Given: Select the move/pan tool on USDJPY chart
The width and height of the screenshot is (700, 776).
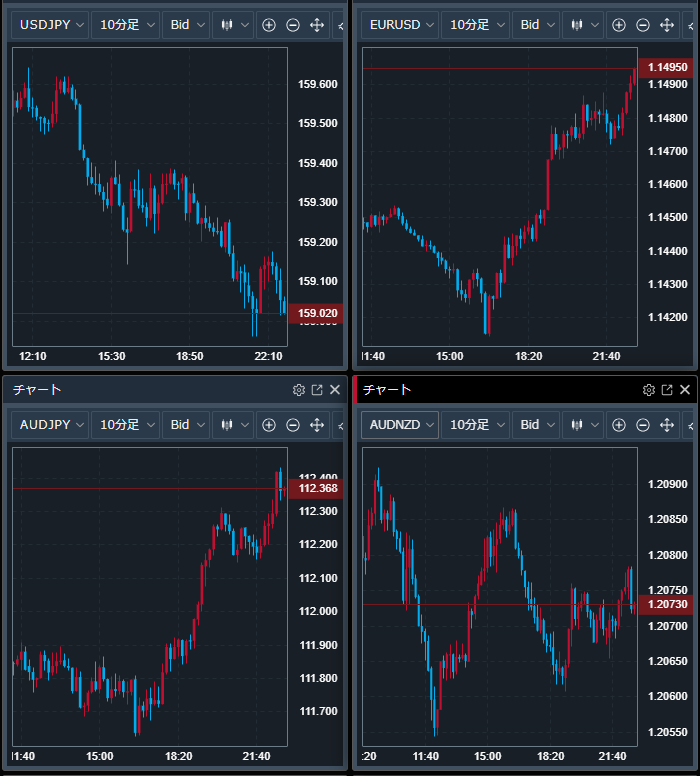Looking at the screenshot, I should 317,25.
